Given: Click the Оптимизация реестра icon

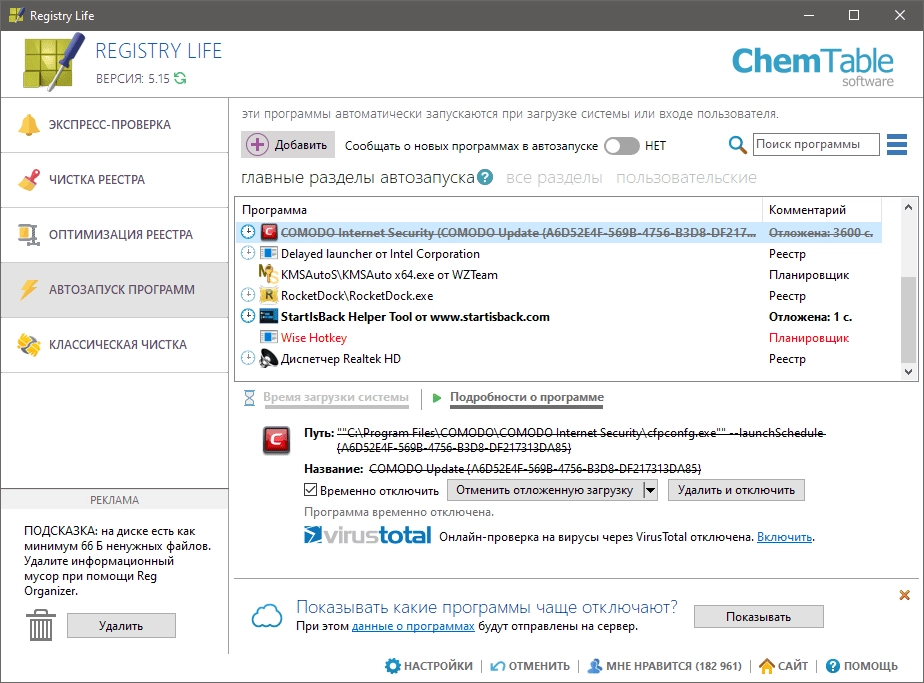Looking at the screenshot, I should pyautogui.click(x=28, y=235).
